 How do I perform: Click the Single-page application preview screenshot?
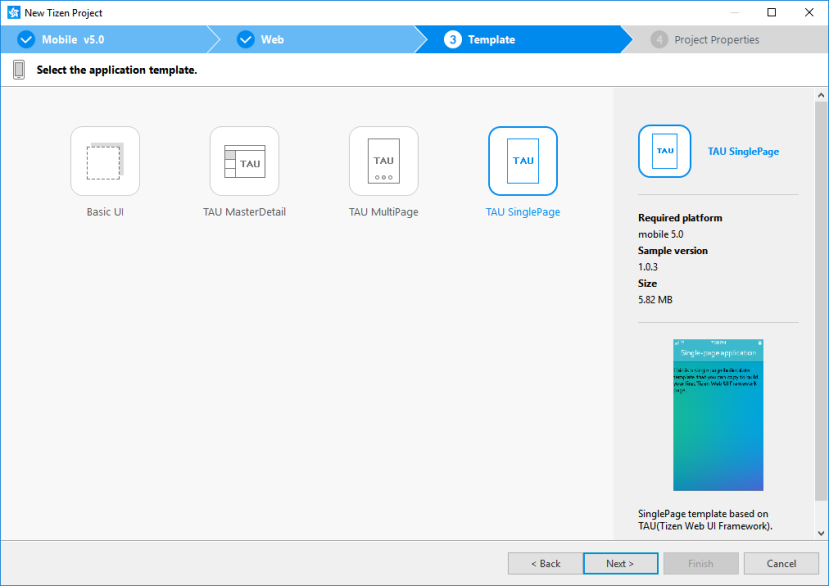(718, 415)
